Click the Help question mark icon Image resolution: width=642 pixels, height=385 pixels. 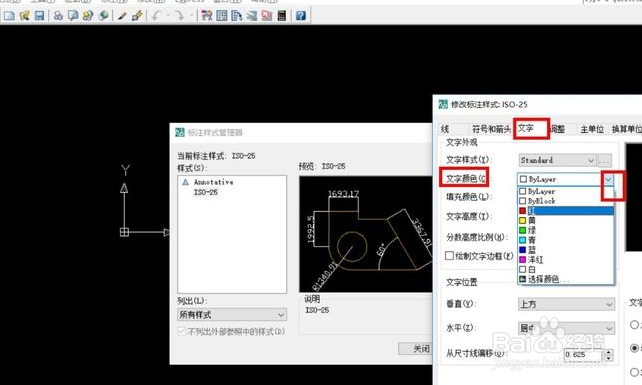pyautogui.click(x=301, y=16)
